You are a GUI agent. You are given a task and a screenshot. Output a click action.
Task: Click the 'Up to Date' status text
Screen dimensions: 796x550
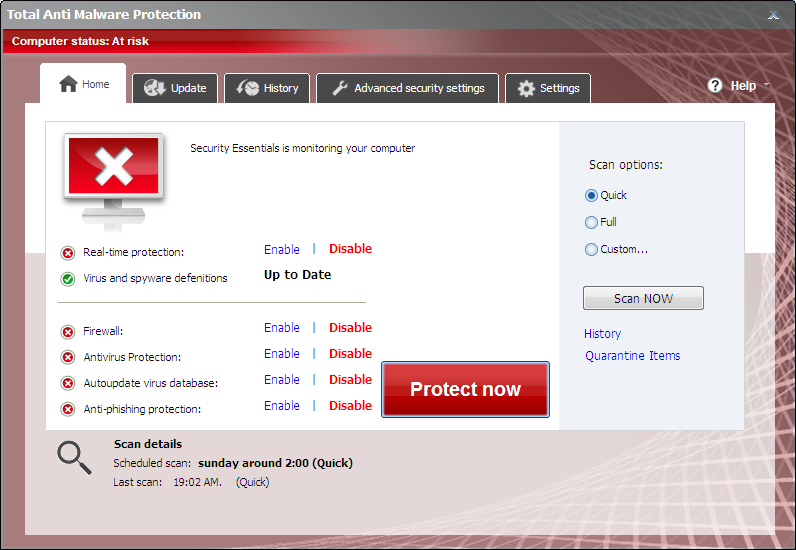tap(297, 275)
